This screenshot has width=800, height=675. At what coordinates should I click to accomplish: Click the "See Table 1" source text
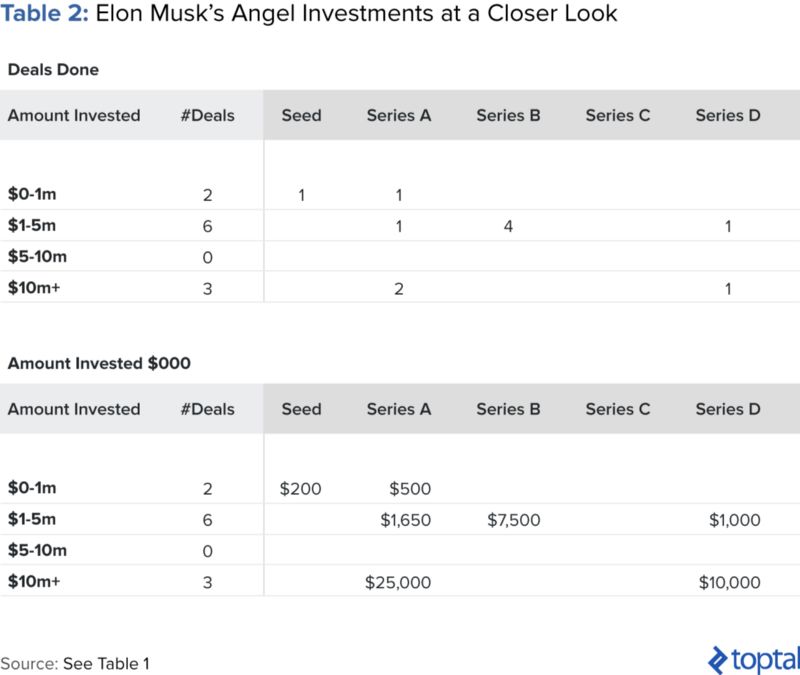coord(106,663)
